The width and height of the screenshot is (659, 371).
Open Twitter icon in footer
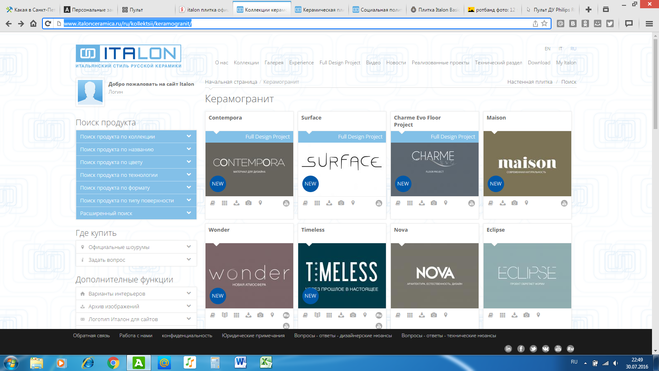coord(533,349)
